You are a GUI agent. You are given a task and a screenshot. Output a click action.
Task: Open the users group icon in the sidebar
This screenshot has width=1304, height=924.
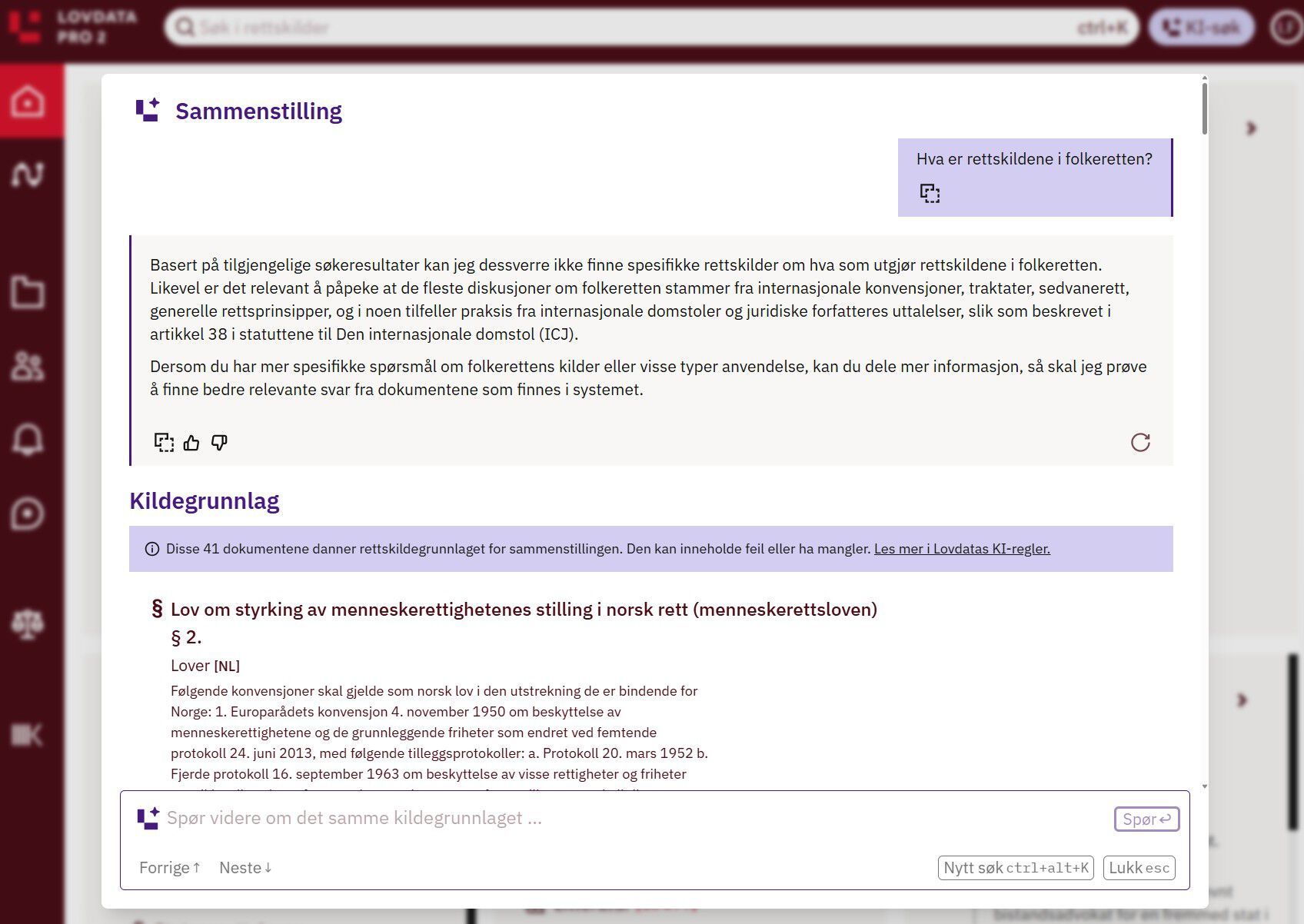[x=28, y=366]
